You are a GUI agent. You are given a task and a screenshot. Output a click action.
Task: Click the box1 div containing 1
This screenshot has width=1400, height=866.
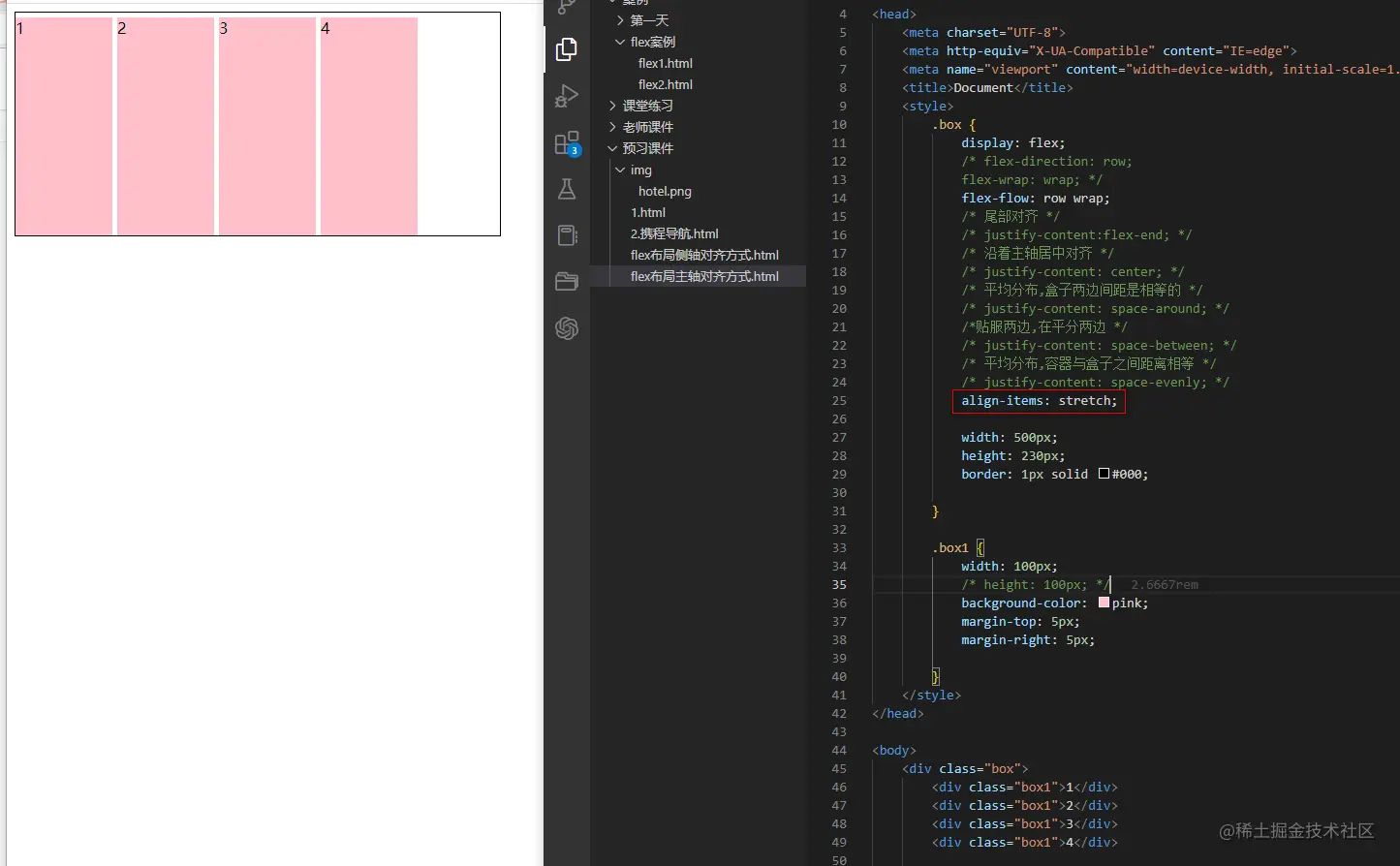coord(1025,787)
